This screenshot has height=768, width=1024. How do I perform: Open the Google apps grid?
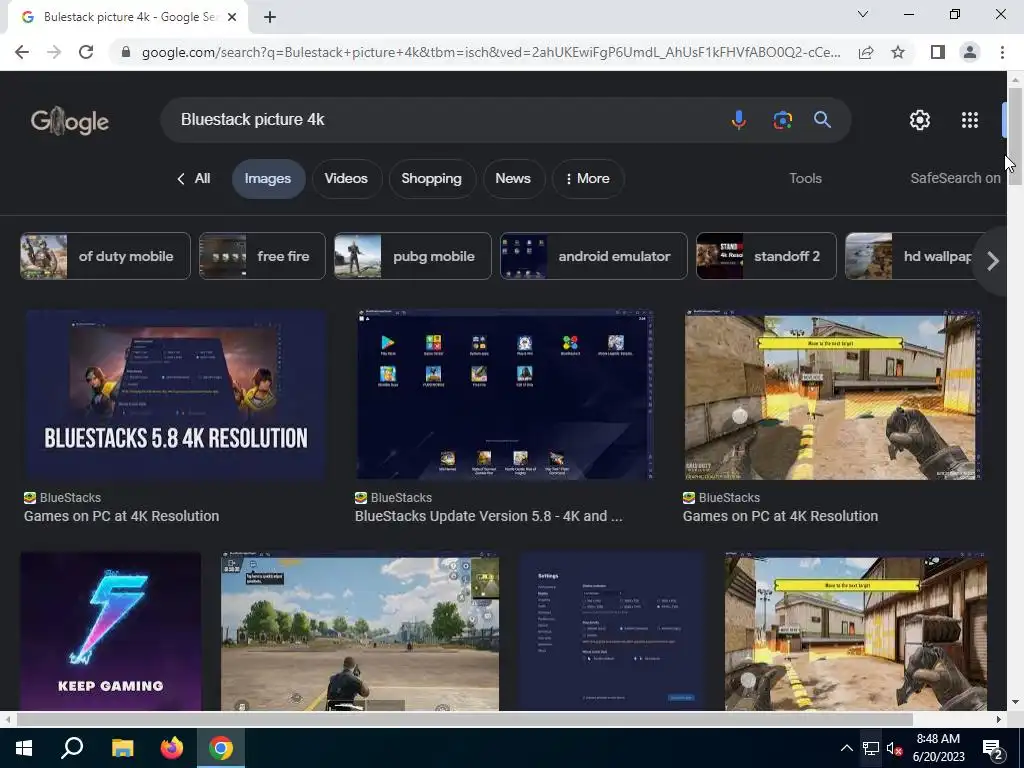970,120
